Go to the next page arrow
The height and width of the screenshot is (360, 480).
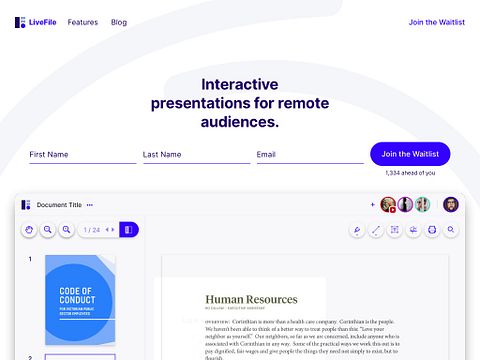(113, 230)
